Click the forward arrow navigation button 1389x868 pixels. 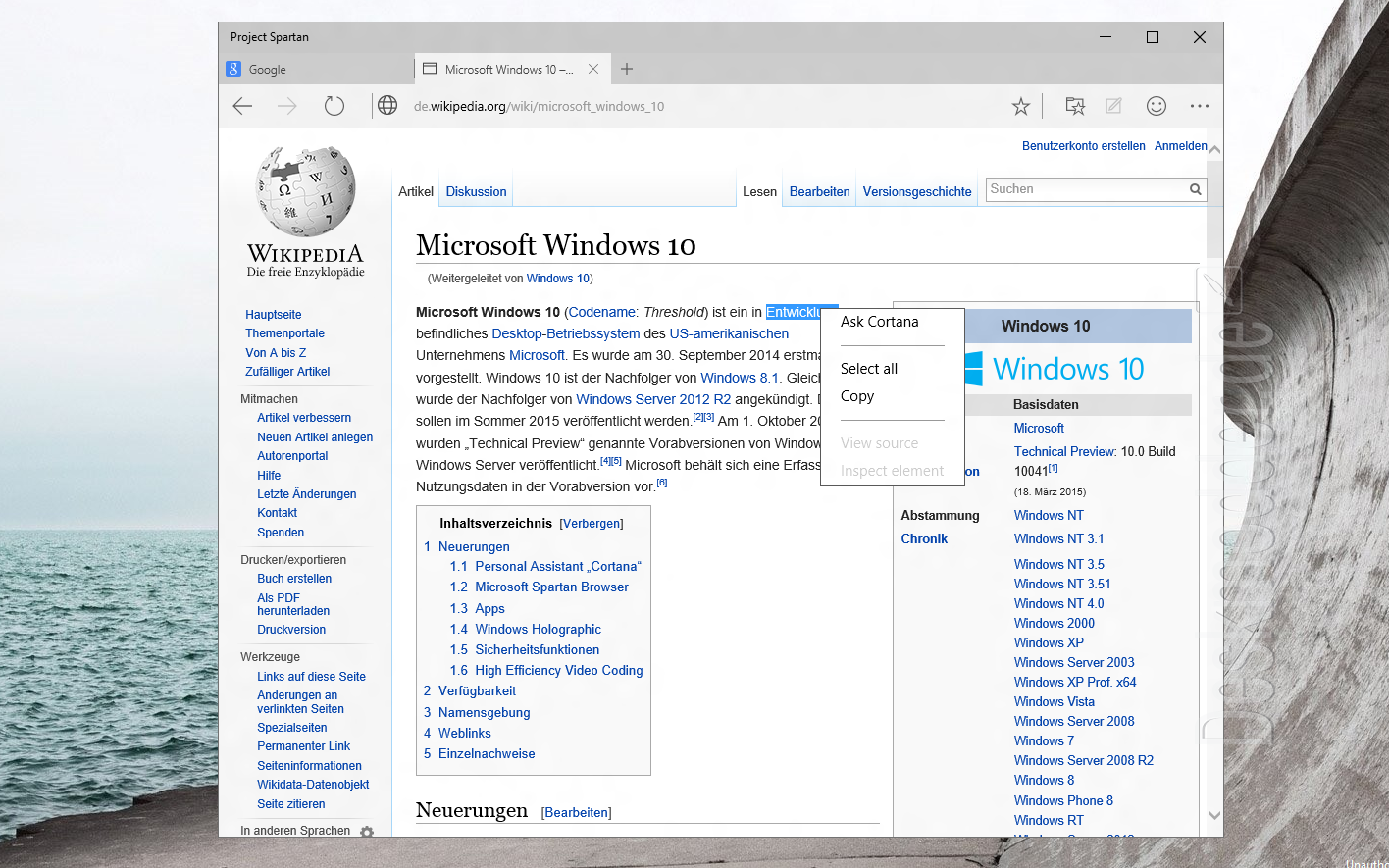click(x=287, y=106)
